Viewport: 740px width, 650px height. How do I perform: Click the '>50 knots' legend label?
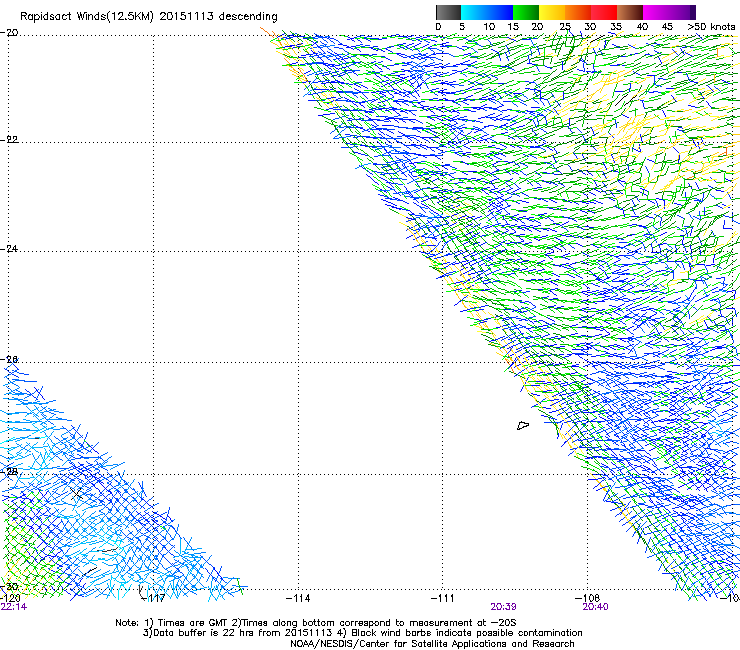tap(711, 27)
